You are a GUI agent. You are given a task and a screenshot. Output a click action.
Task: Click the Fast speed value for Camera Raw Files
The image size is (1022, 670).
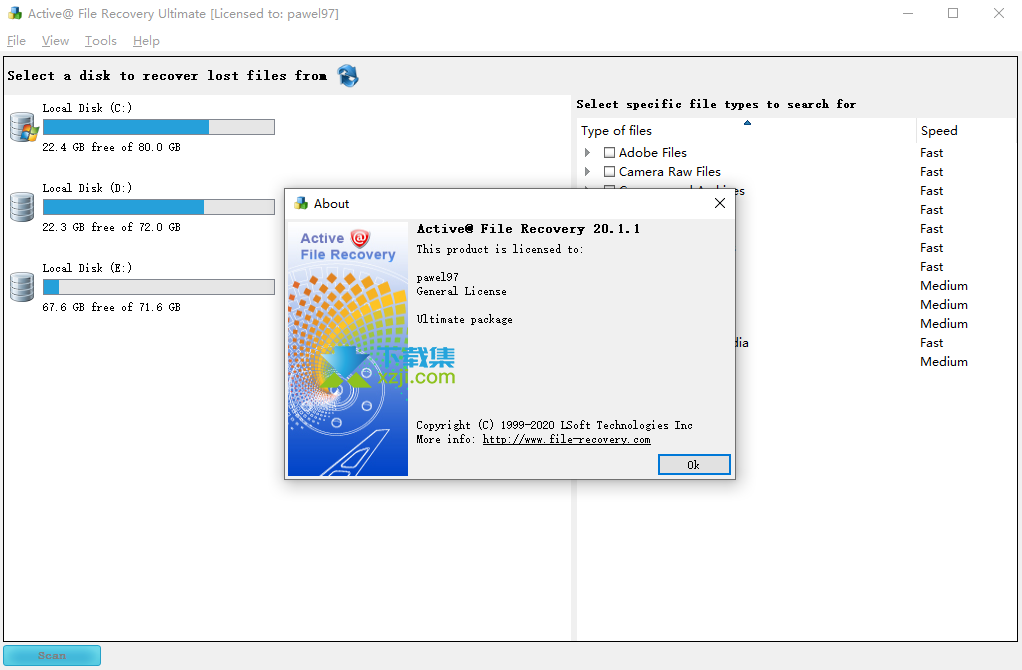coord(931,171)
